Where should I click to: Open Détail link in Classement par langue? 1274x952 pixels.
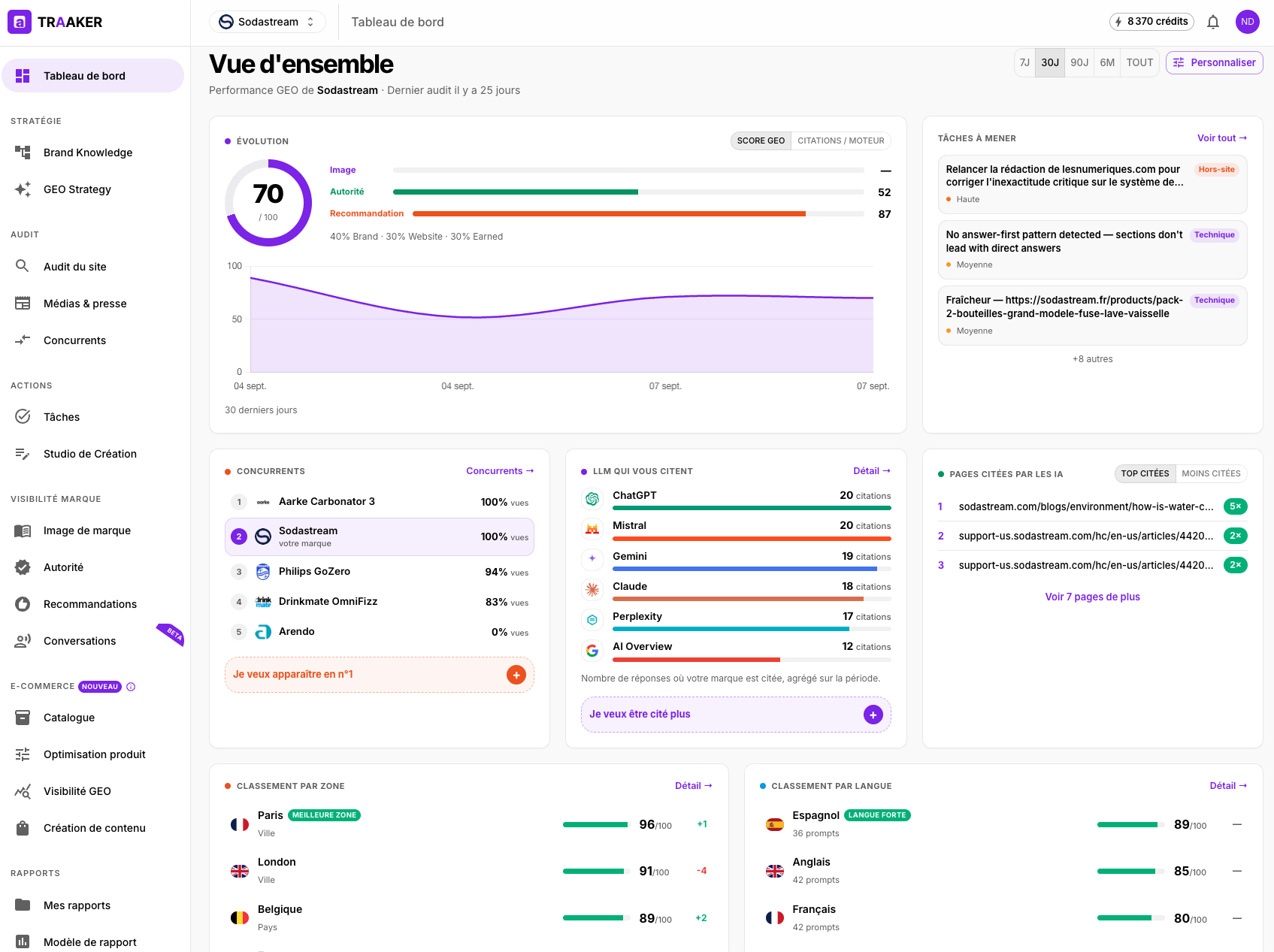click(1228, 786)
